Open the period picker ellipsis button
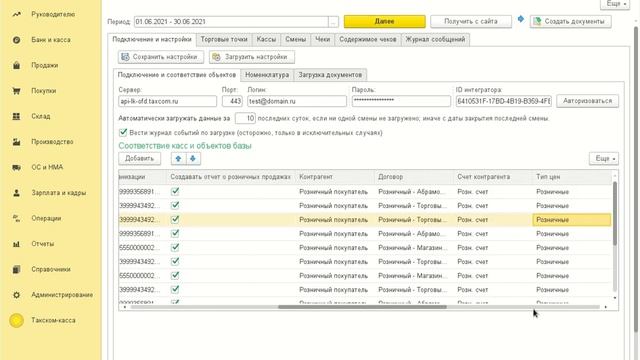640x360 pixels. [333, 22]
